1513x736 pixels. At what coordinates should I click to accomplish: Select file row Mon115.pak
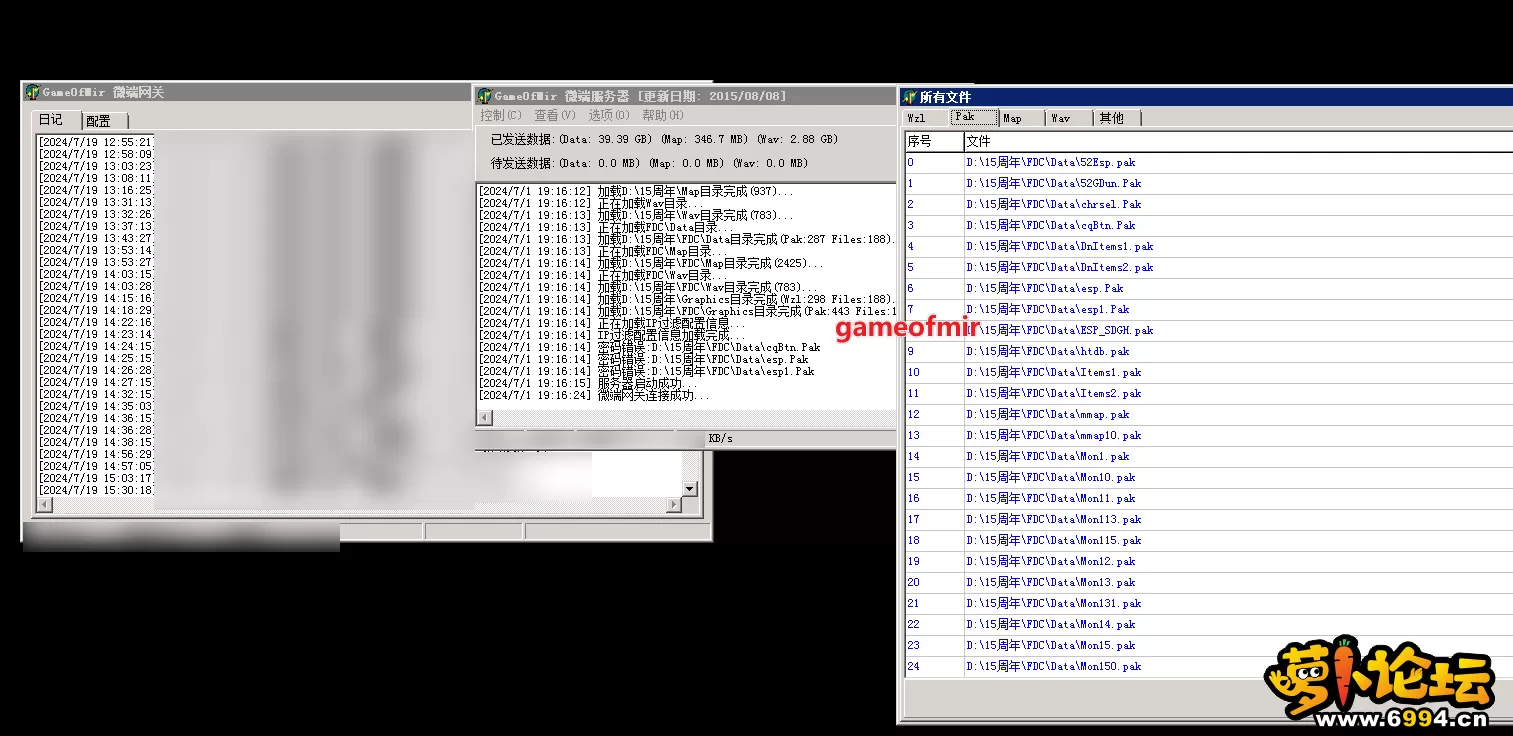click(x=1209, y=540)
